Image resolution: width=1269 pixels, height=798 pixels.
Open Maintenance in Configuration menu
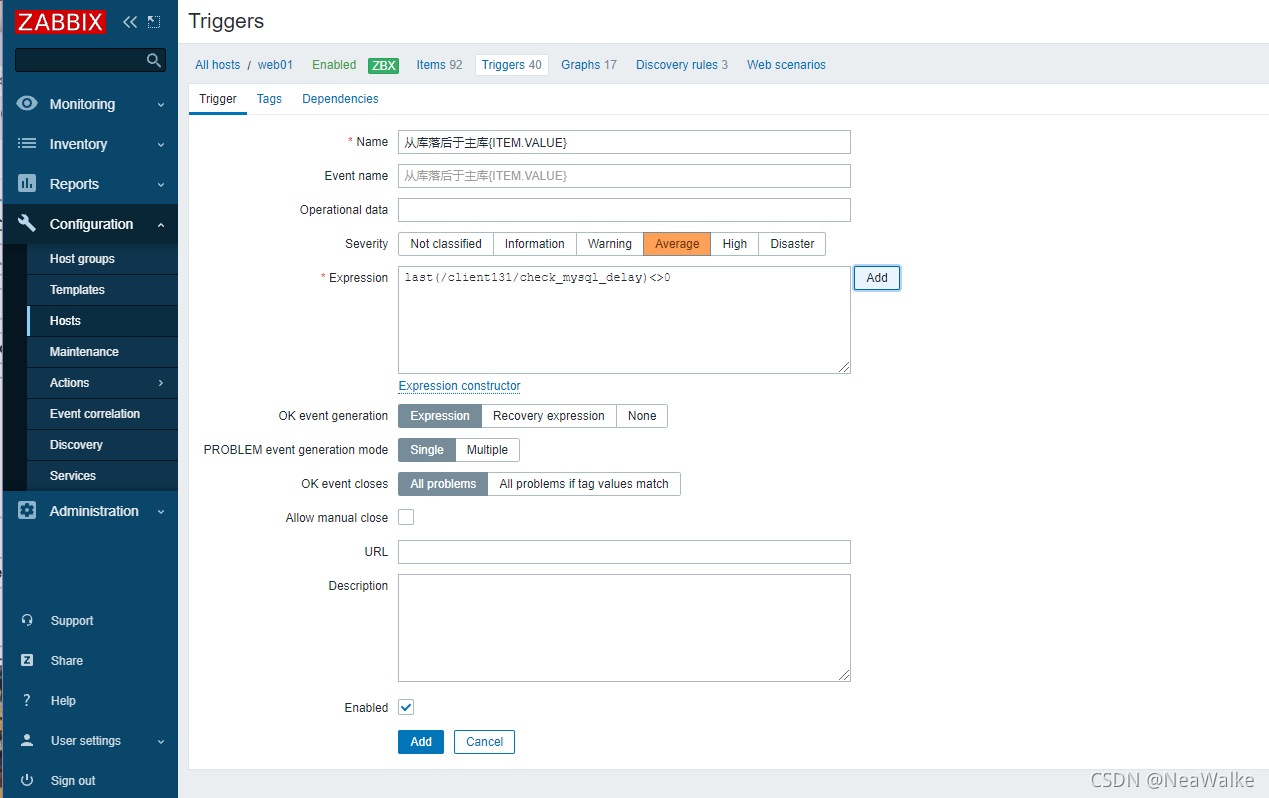tap(102, 352)
